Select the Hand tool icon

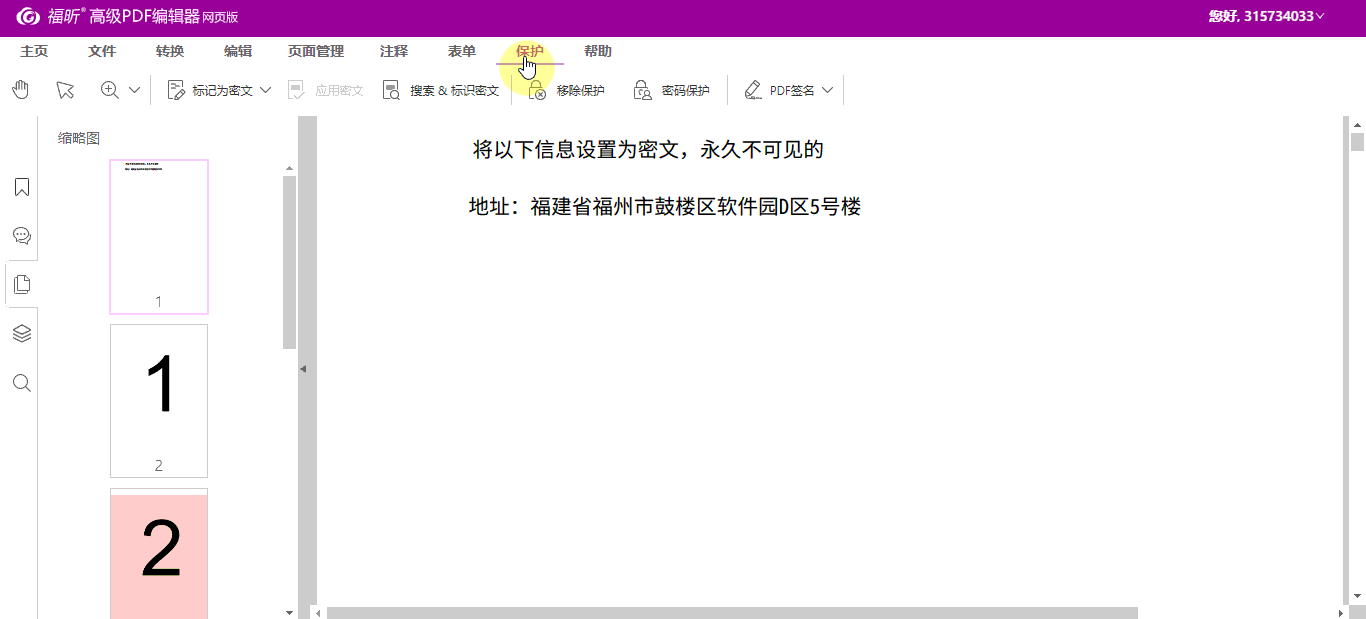tap(21, 90)
